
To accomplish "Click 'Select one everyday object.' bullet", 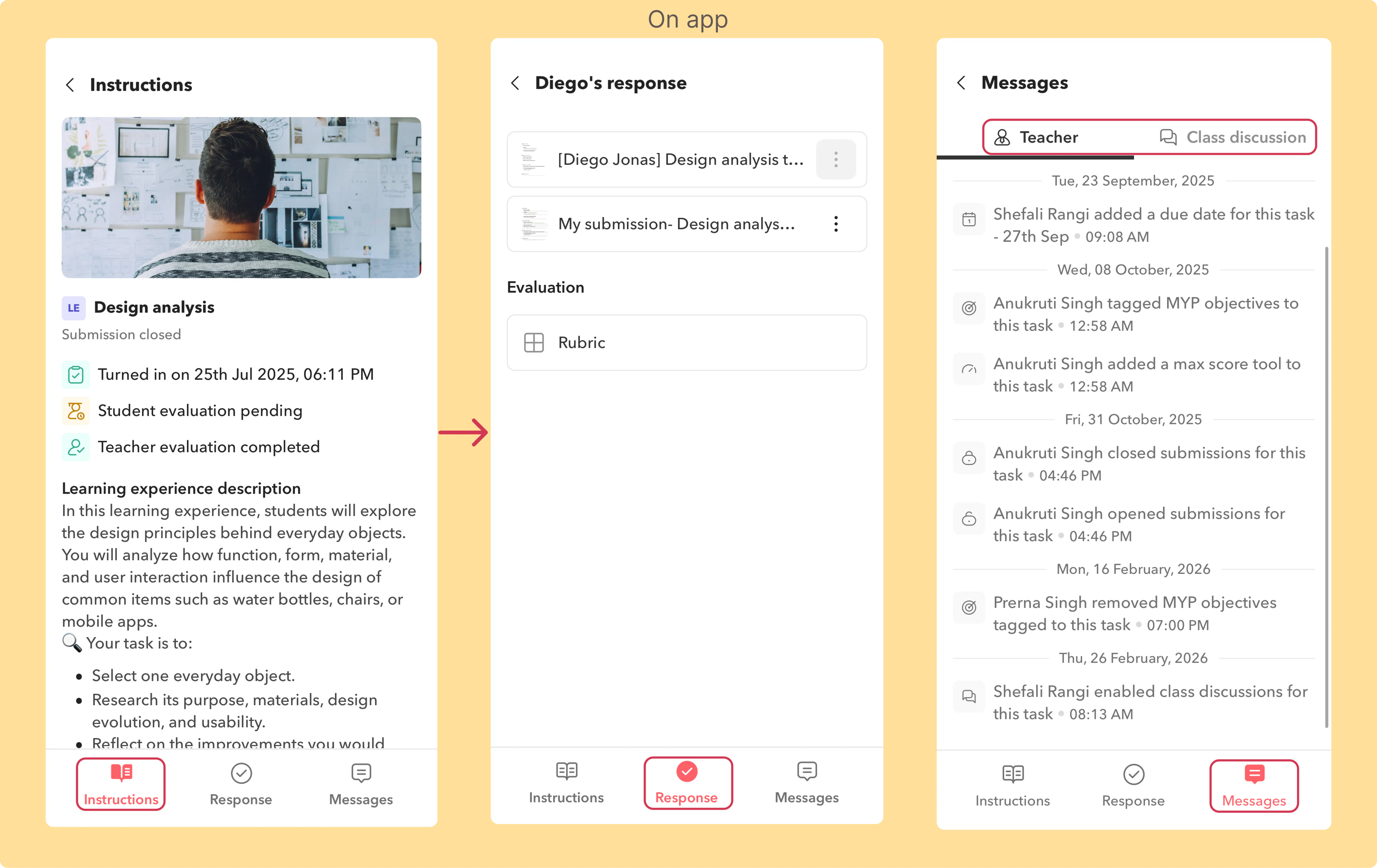I will 193,676.
